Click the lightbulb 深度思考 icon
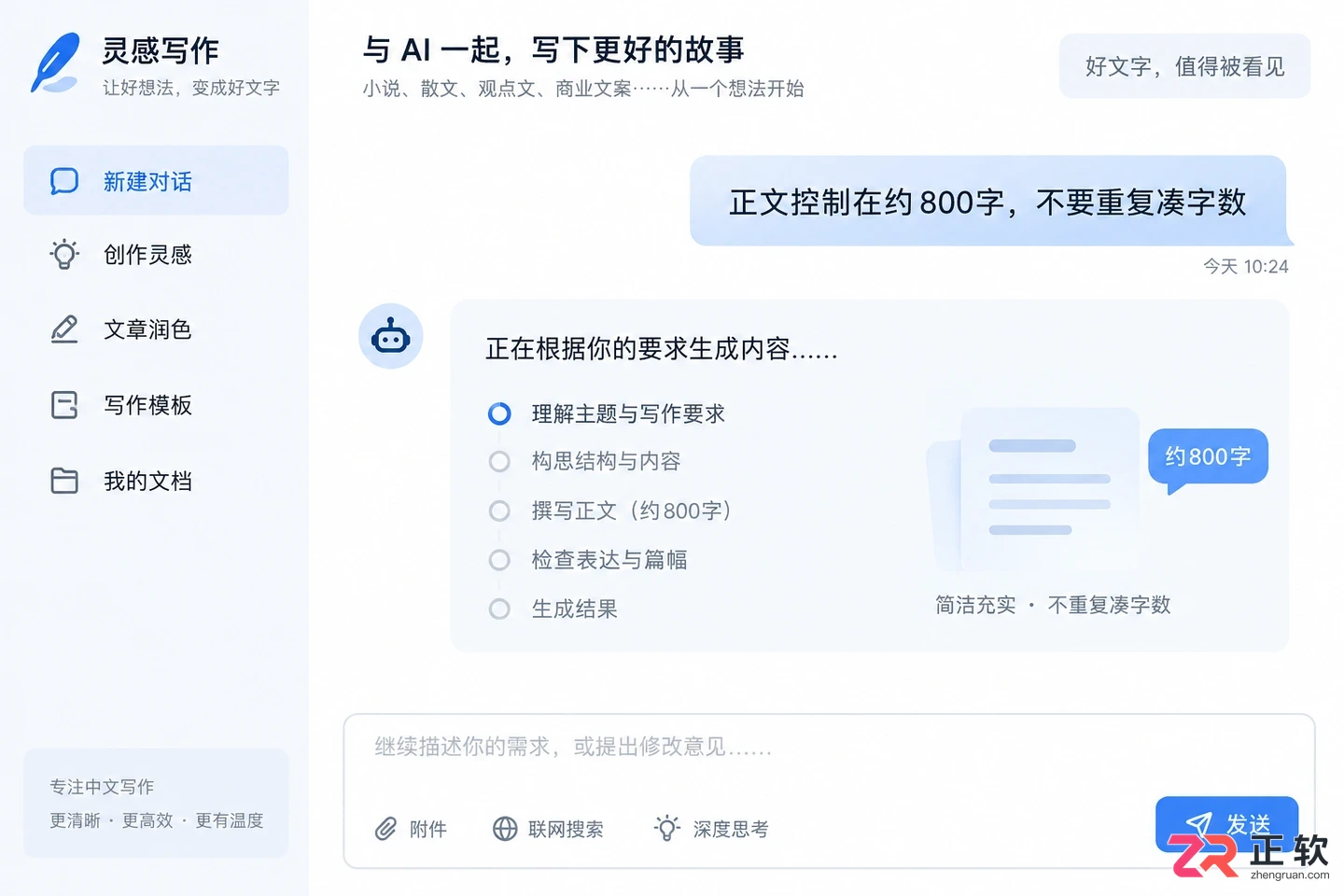This screenshot has width=1344, height=896. click(666, 827)
